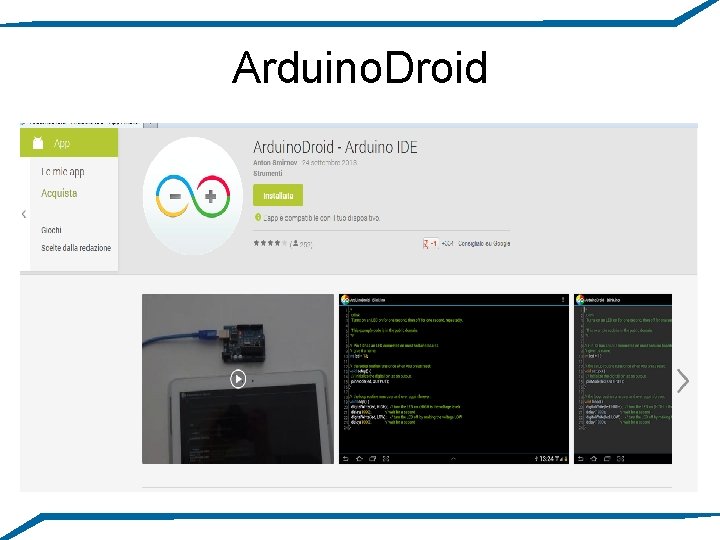Play the Arduino demo video
Image resolution: width=720 pixels, height=540 pixels.
coord(238,379)
